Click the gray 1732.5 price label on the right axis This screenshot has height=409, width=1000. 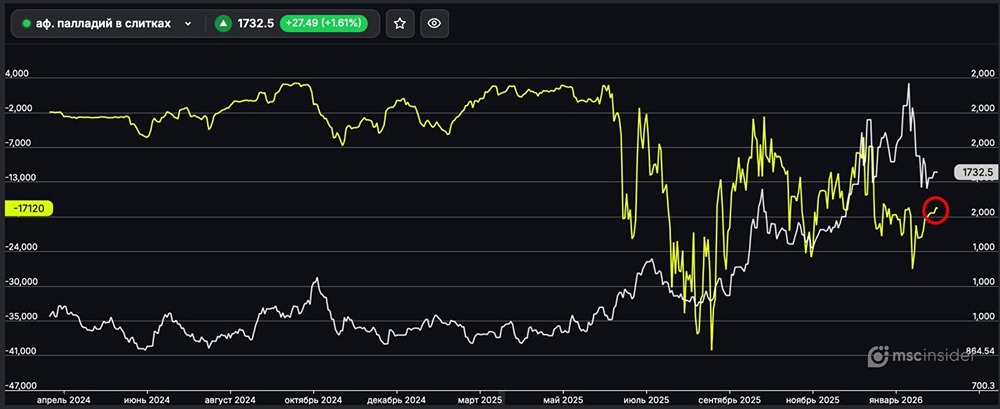(x=975, y=172)
